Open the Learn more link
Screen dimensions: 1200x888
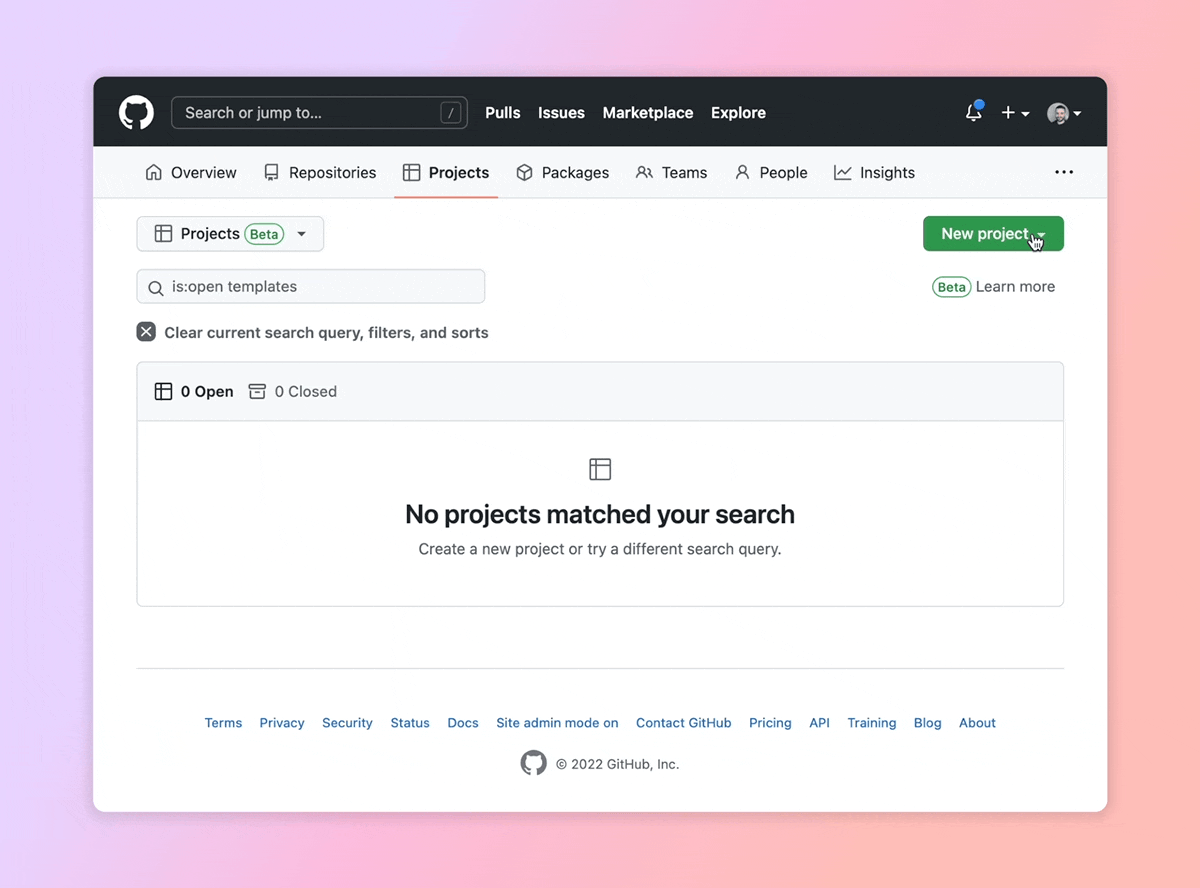1015,287
